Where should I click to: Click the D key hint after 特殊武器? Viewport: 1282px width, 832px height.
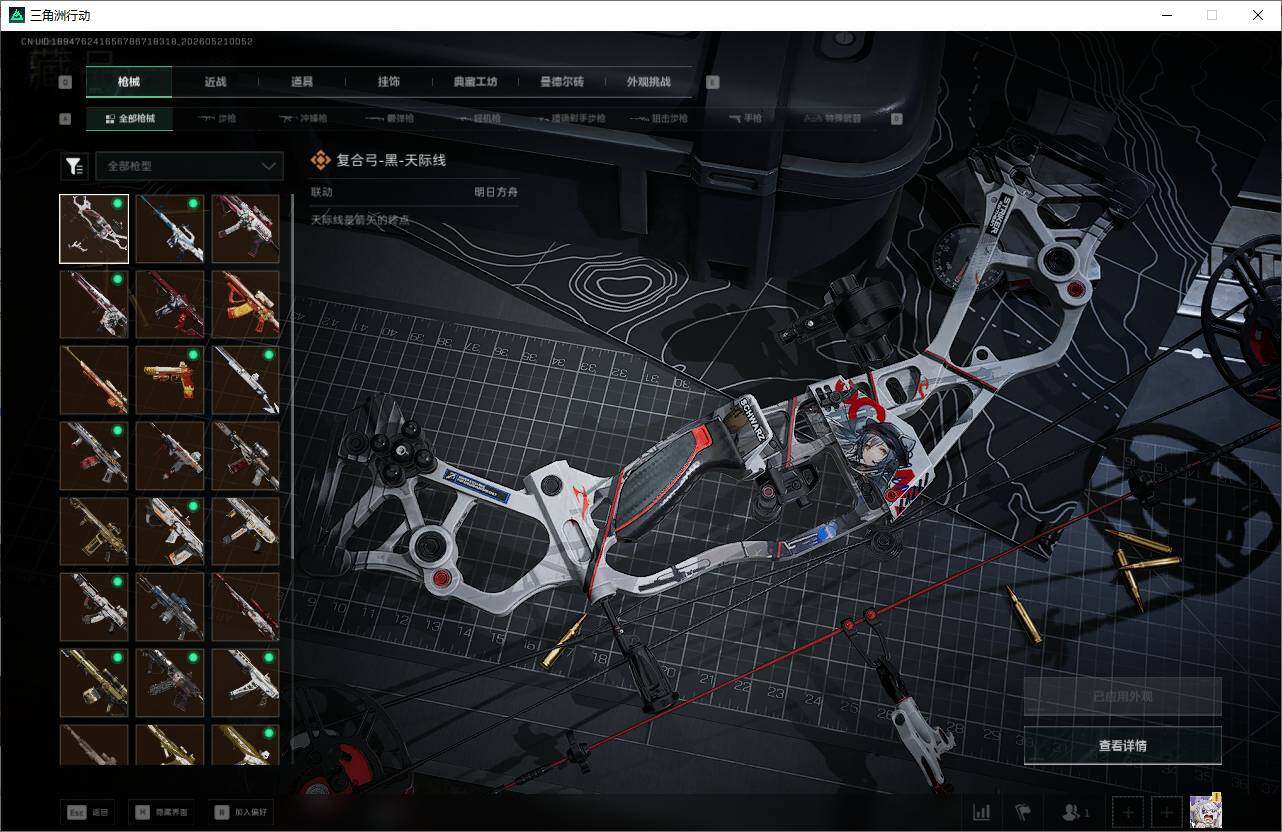pyautogui.click(x=896, y=119)
